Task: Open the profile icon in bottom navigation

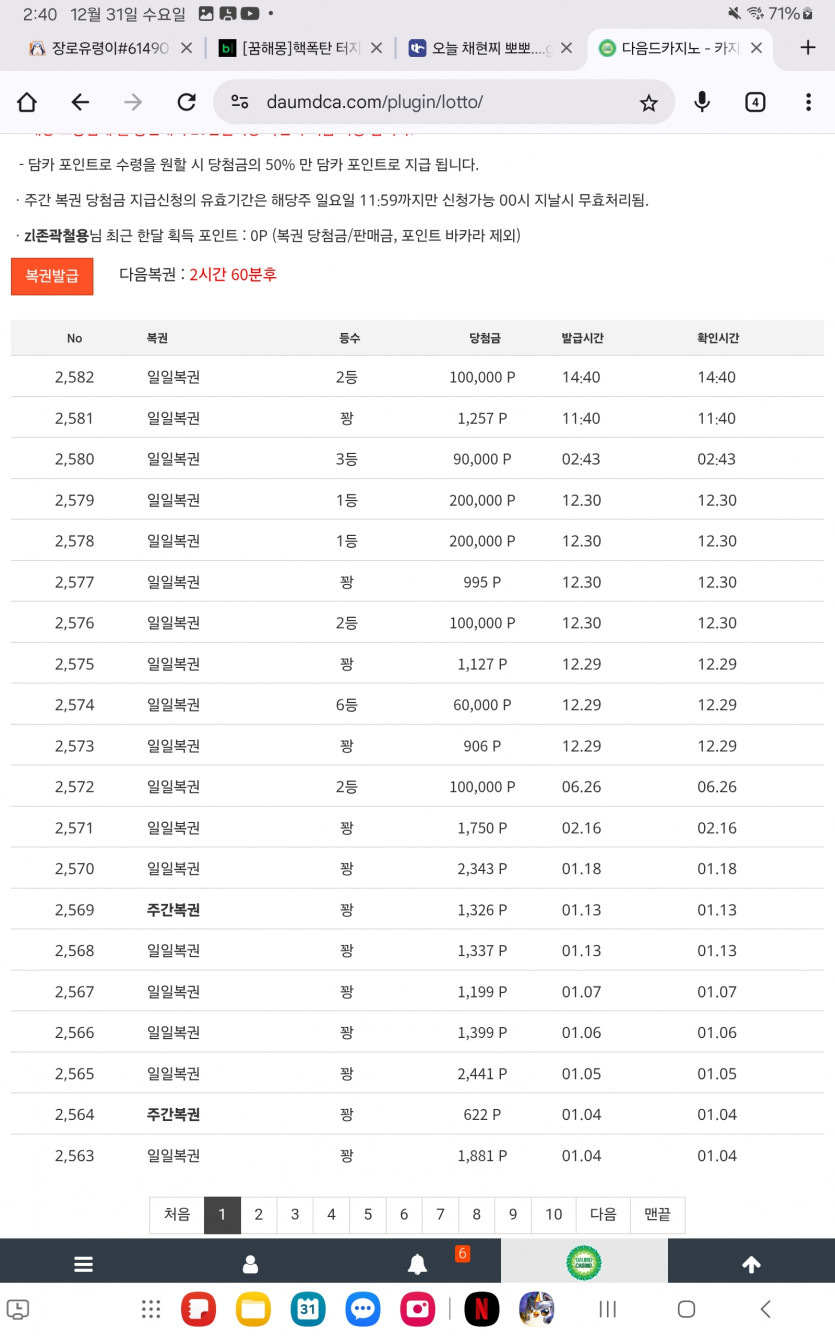Action: point(250,1262)
